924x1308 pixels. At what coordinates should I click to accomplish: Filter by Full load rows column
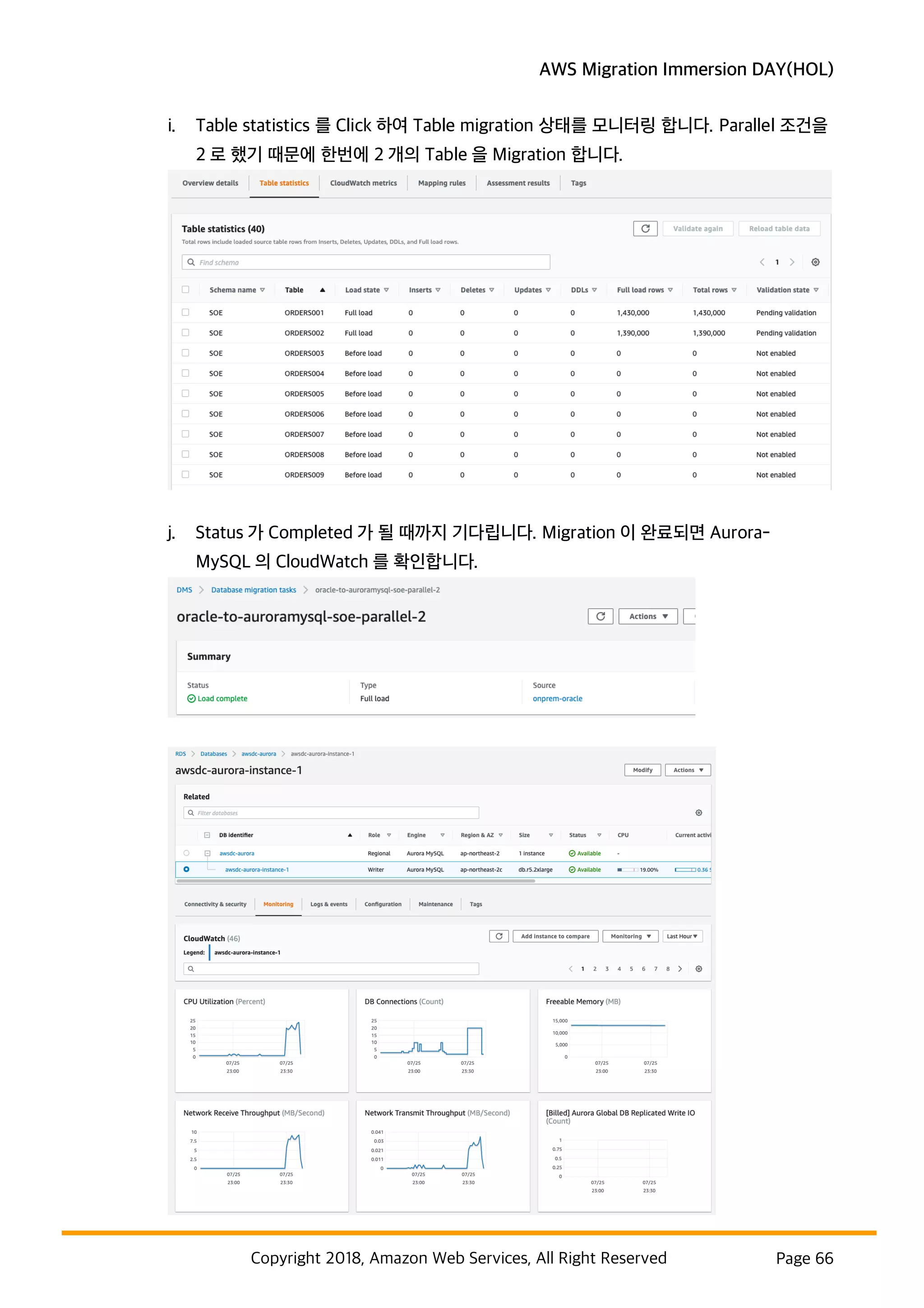[670, 290]
